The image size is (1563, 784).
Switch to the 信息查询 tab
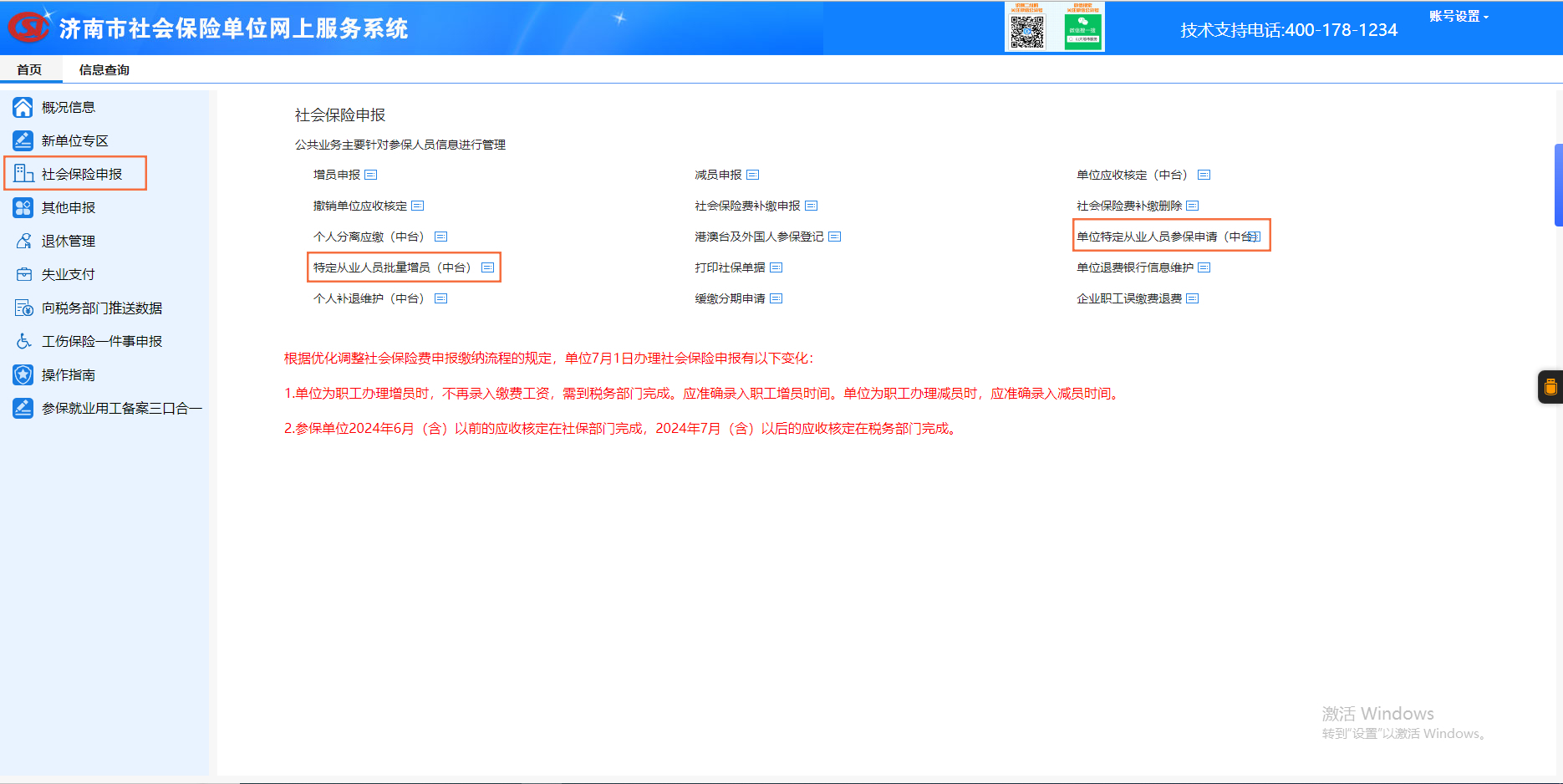103,69
